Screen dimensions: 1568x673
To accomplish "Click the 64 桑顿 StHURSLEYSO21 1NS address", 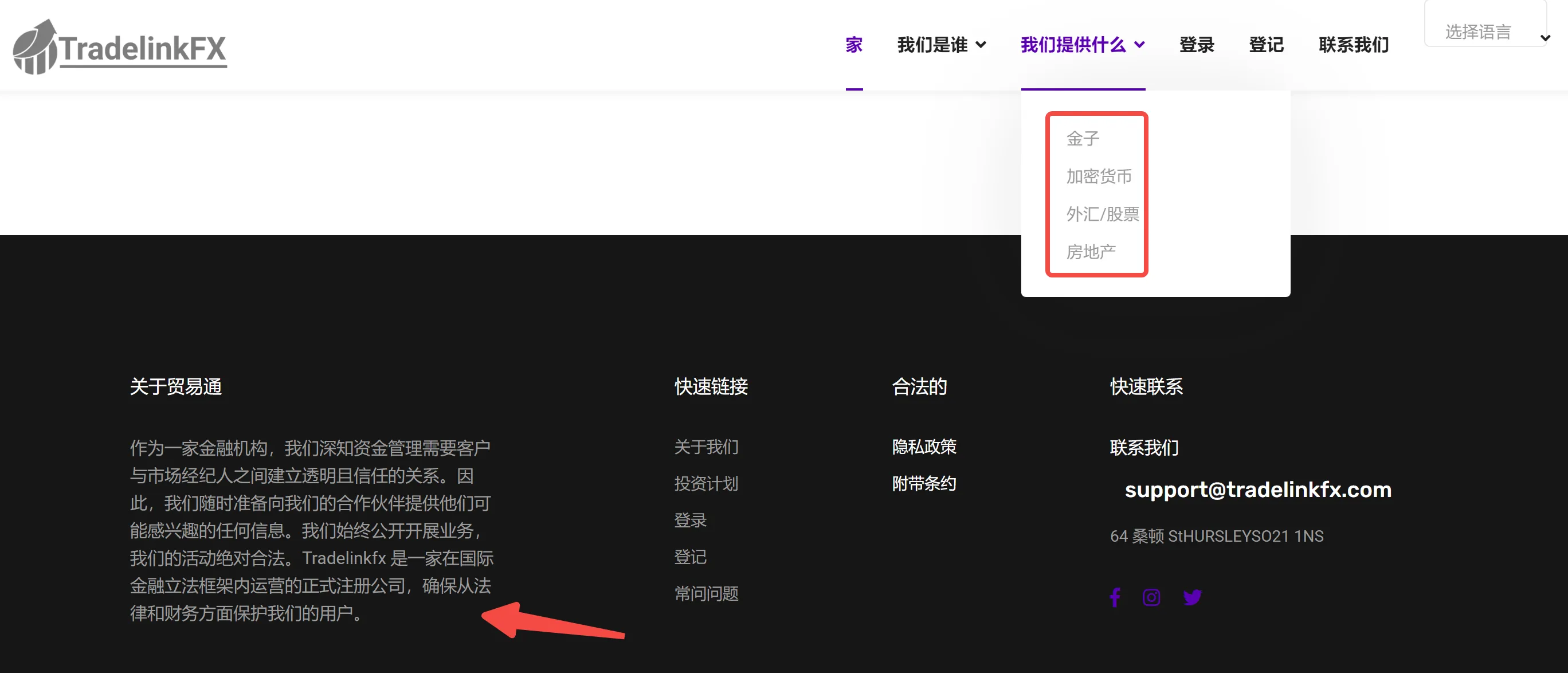I will click(x=1217, y=536).
